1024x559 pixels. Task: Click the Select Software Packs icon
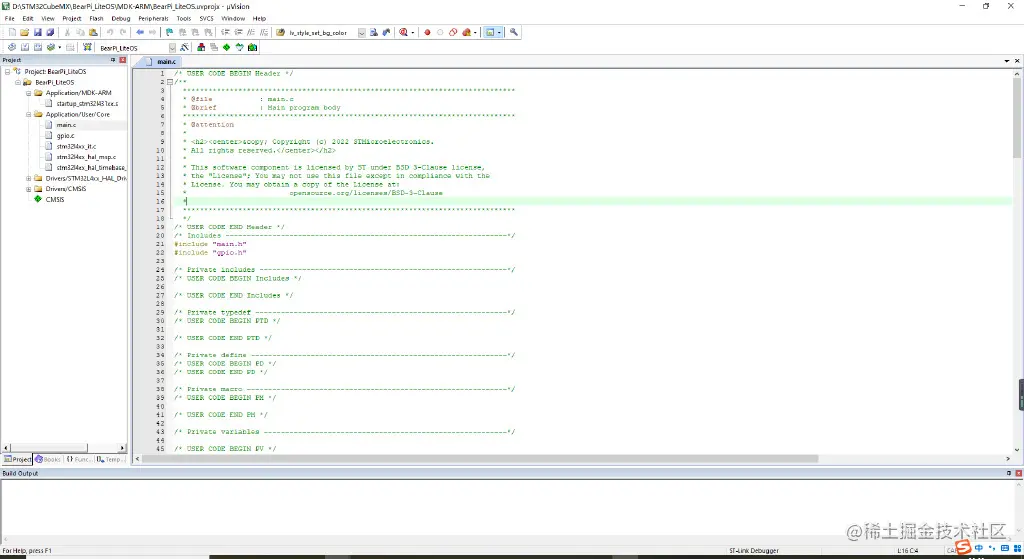tap(240, 47)
